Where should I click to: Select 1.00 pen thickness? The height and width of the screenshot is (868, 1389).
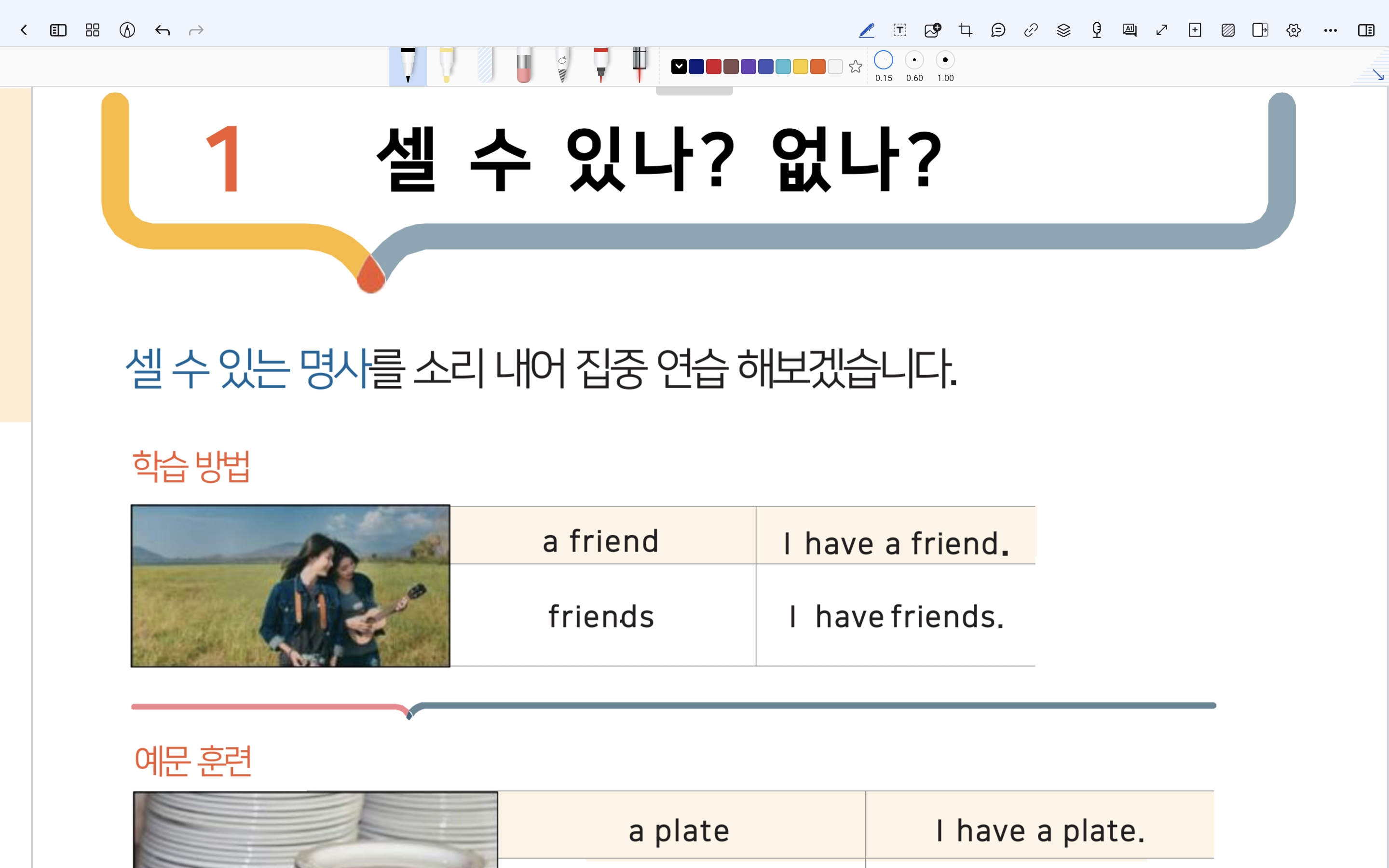point(945,60)
